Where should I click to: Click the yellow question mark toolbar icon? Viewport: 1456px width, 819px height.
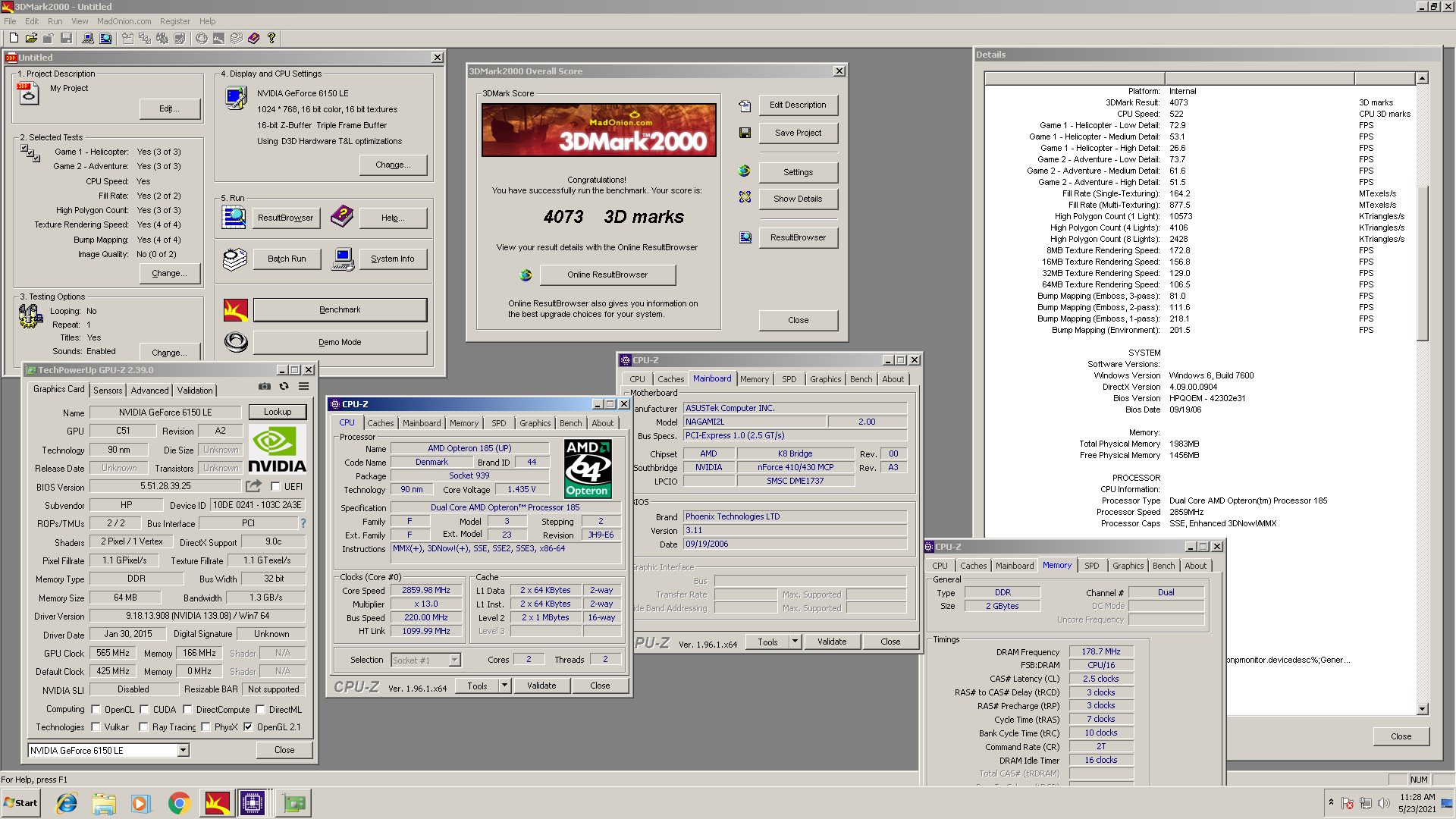271,38
